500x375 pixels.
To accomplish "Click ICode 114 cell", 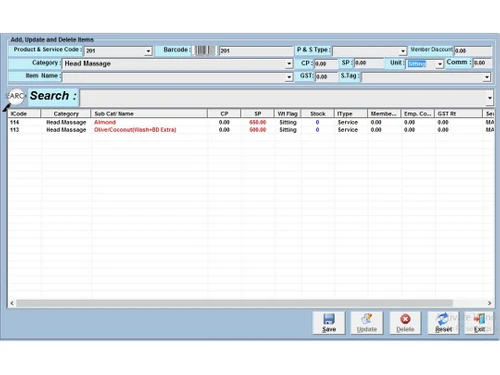I will coord(14,122).
